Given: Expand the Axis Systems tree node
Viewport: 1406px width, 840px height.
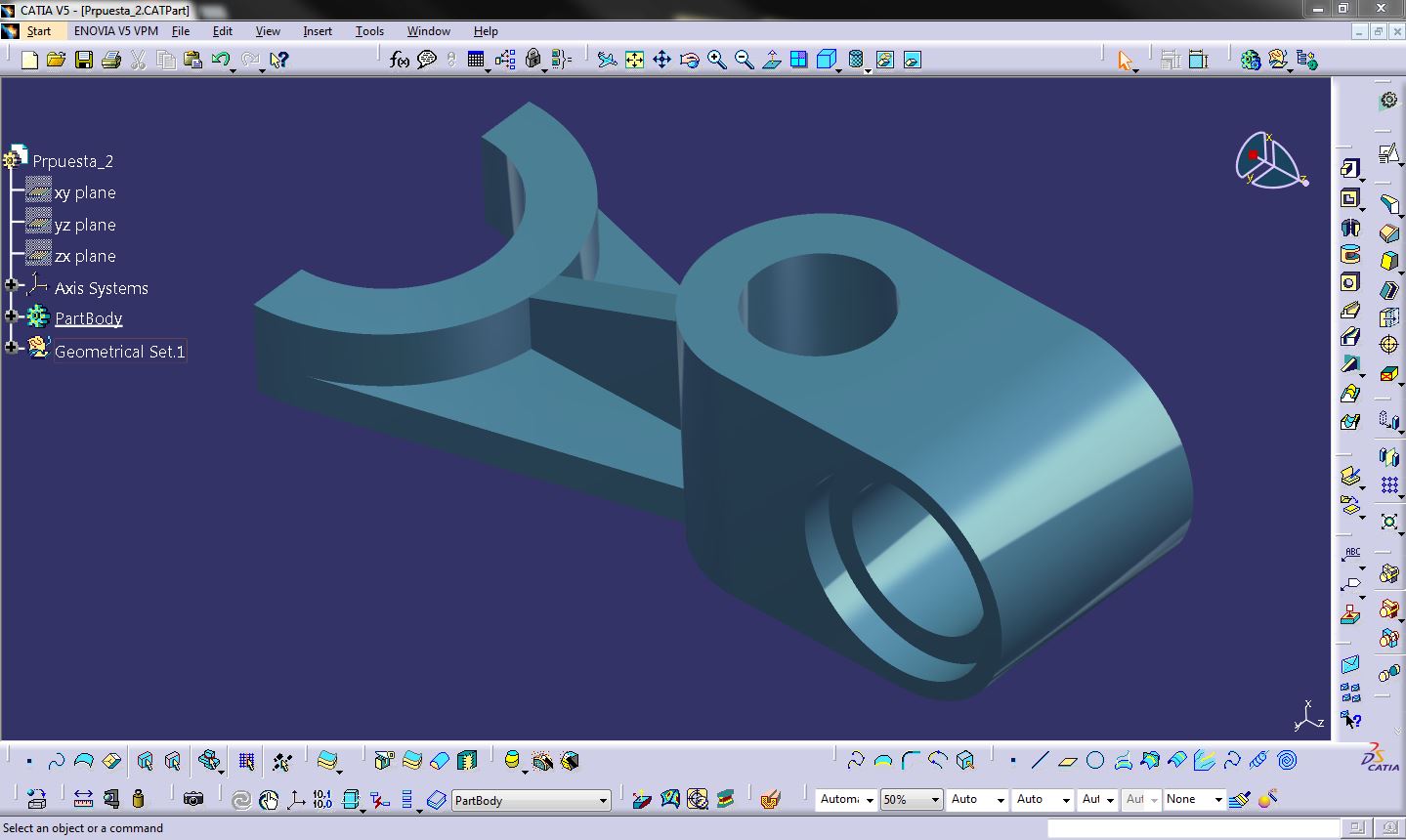Looking at the screenshot, I should click(x=12, y=286).
